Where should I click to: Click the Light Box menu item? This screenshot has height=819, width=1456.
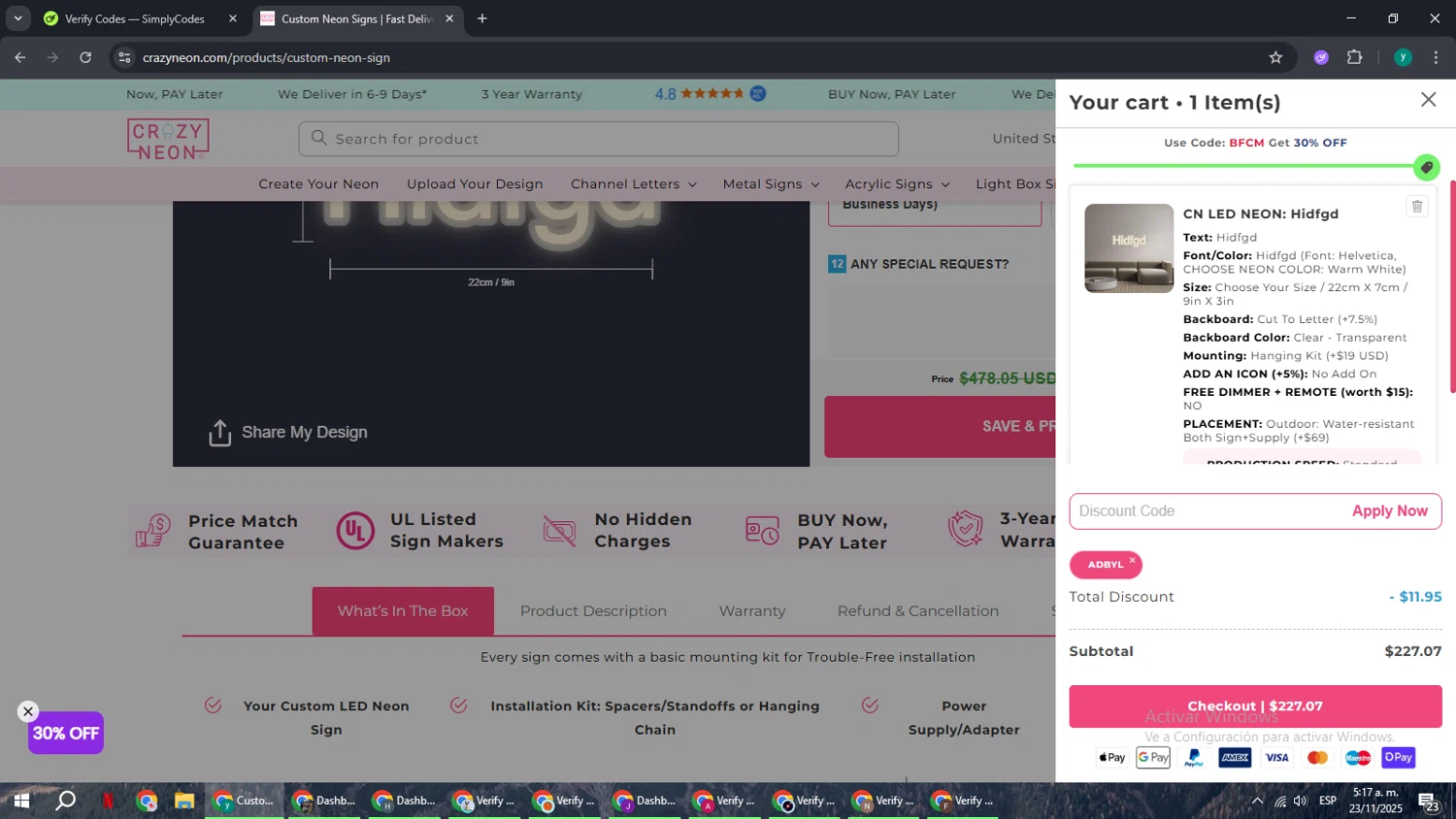tap(1015, 184)
